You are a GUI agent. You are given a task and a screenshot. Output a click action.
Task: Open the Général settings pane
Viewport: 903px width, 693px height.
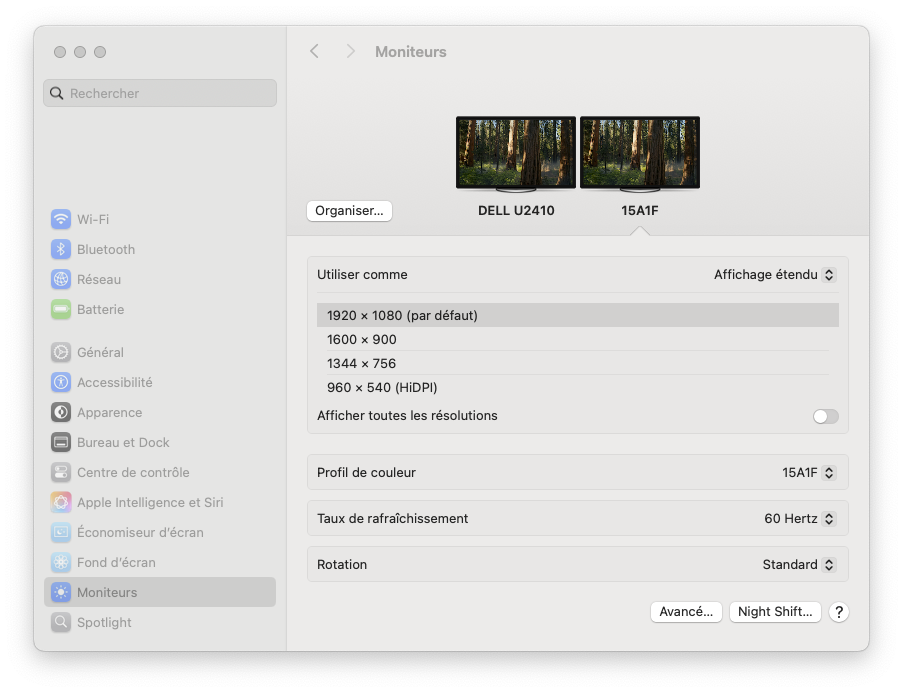coord(160,352)
